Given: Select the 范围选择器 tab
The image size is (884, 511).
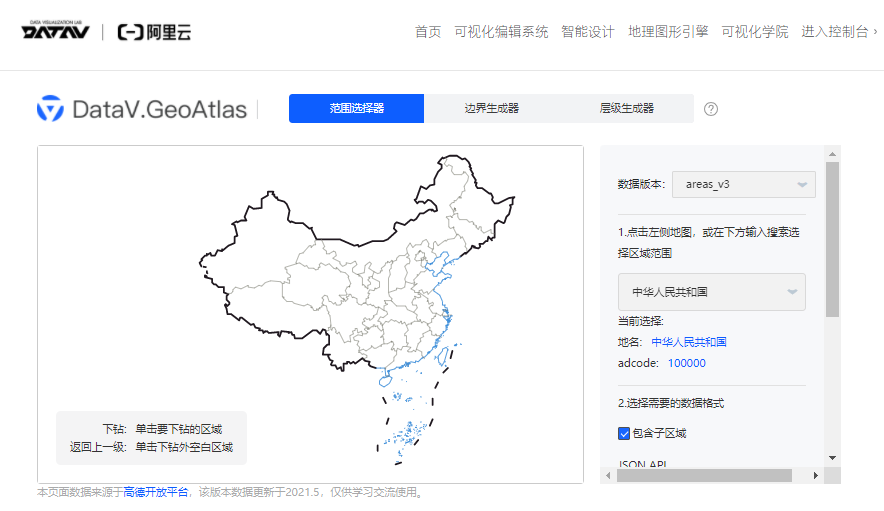Looking at the screenshot, I should click(x=356, y=108).
